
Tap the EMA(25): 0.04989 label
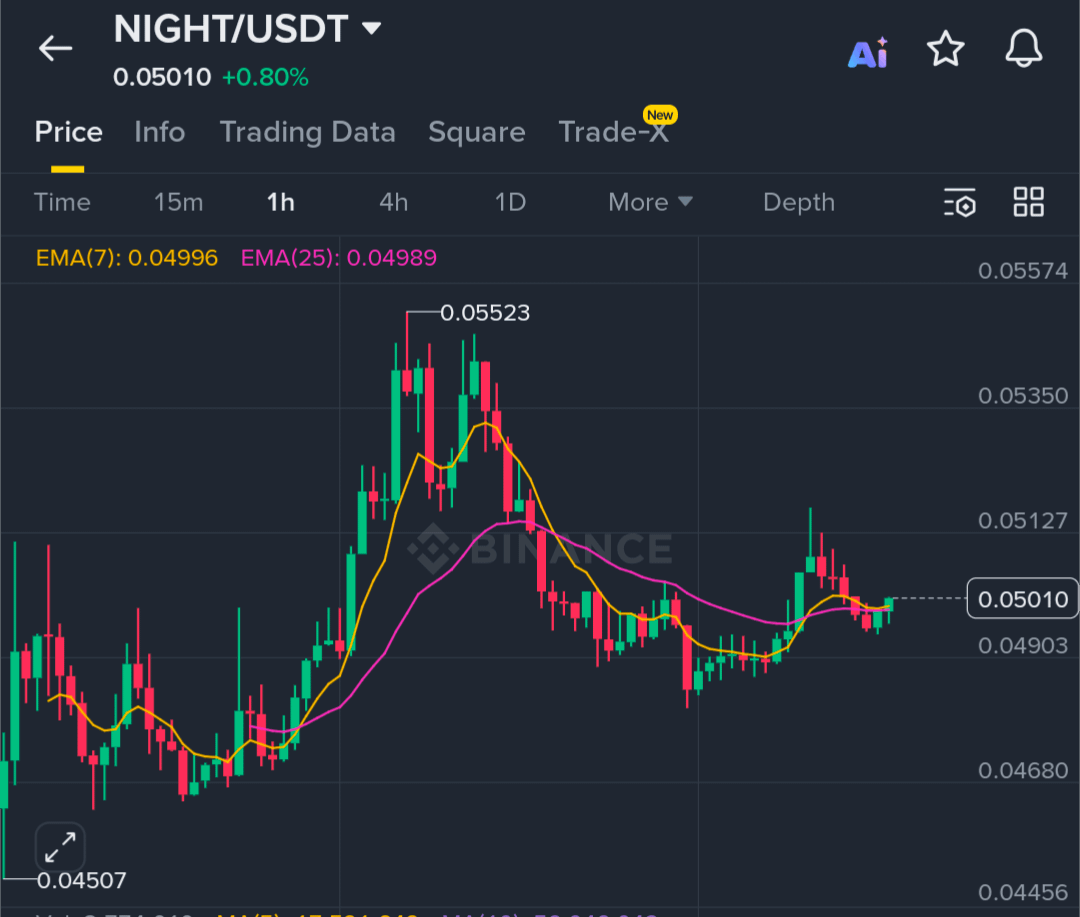pyautogui.click(x=338, y=258)
